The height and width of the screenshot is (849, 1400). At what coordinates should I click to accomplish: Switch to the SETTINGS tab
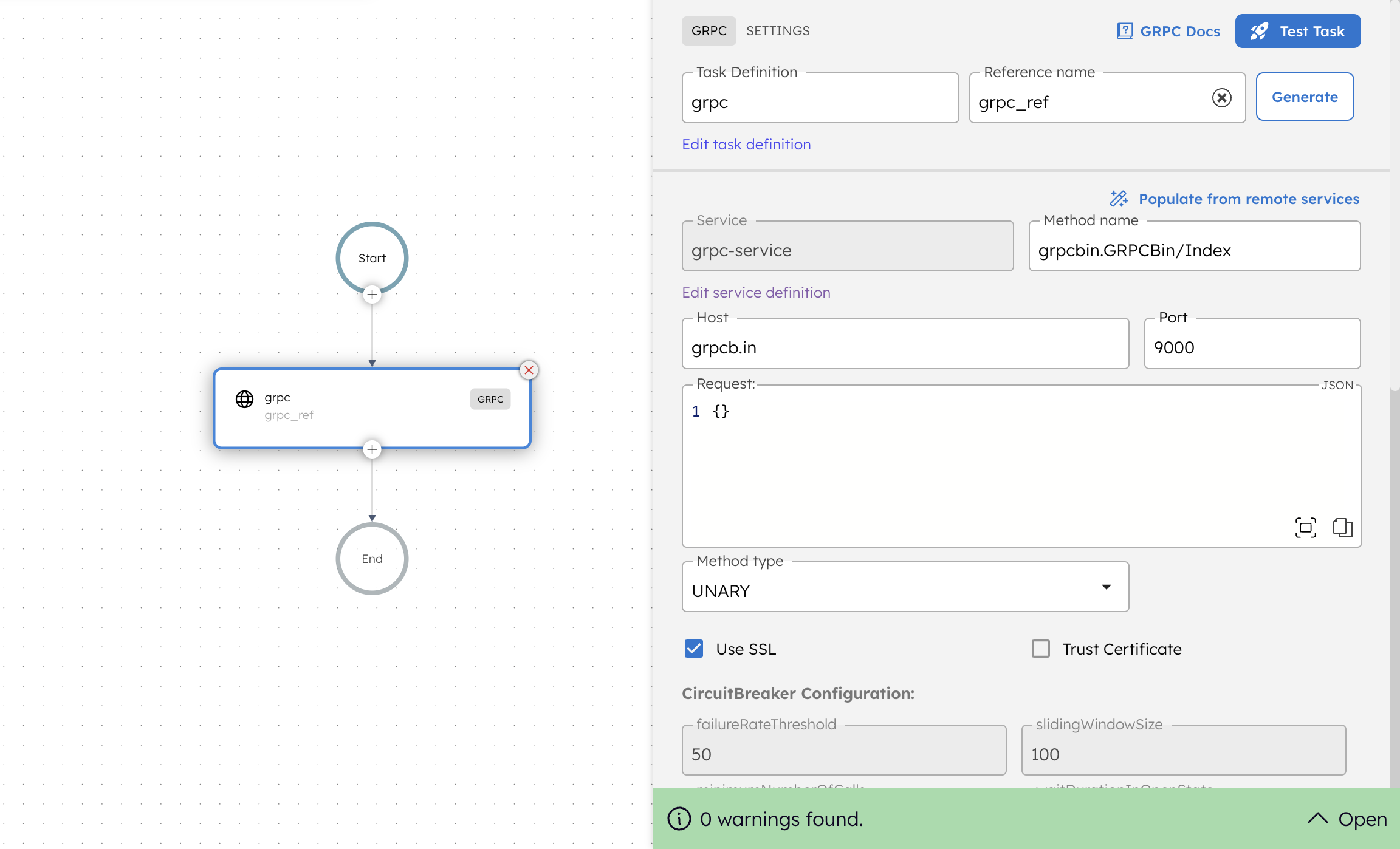[778, 31]
